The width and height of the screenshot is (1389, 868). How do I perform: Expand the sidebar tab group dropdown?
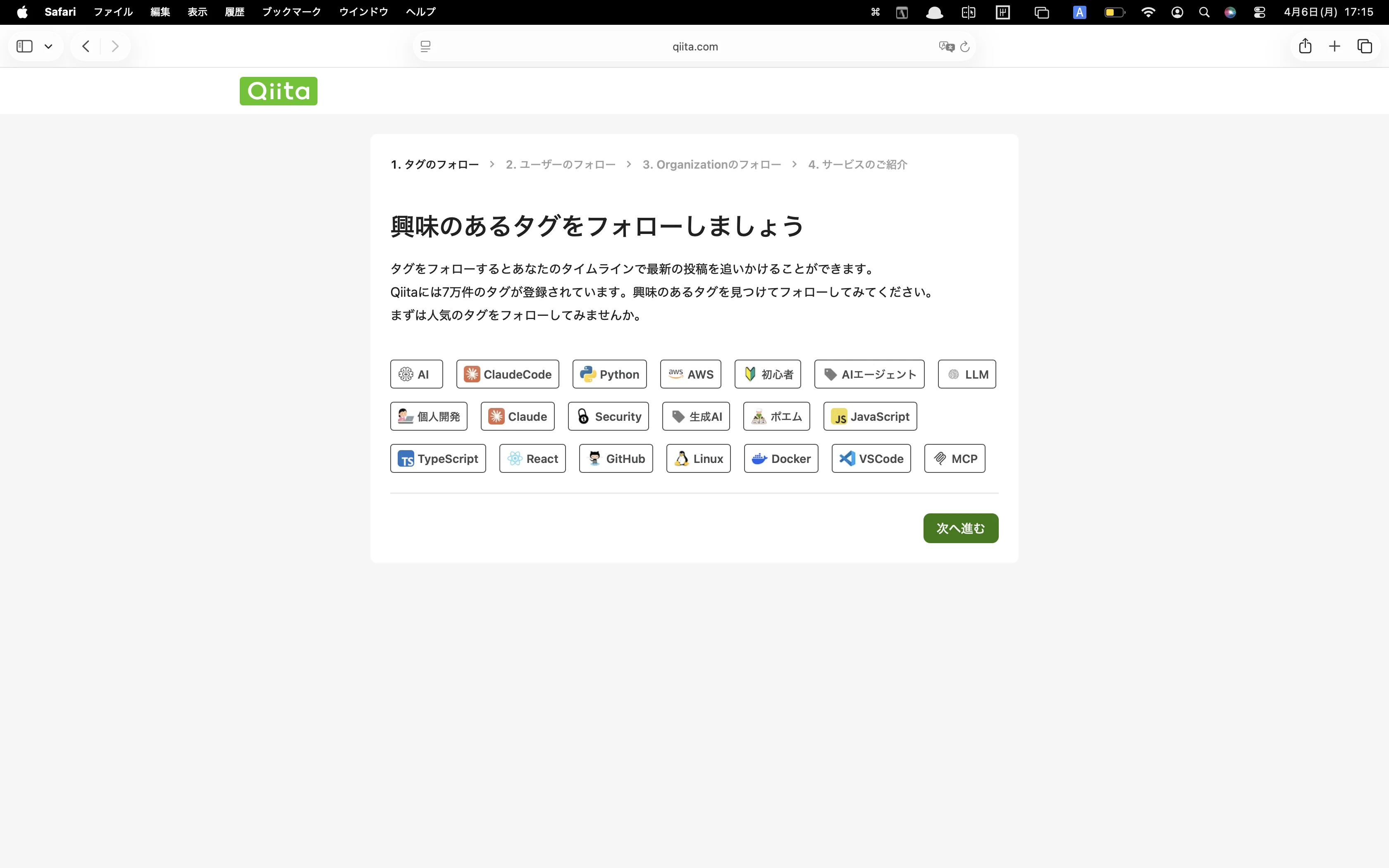pyautogui.click(x=49, y=46)
